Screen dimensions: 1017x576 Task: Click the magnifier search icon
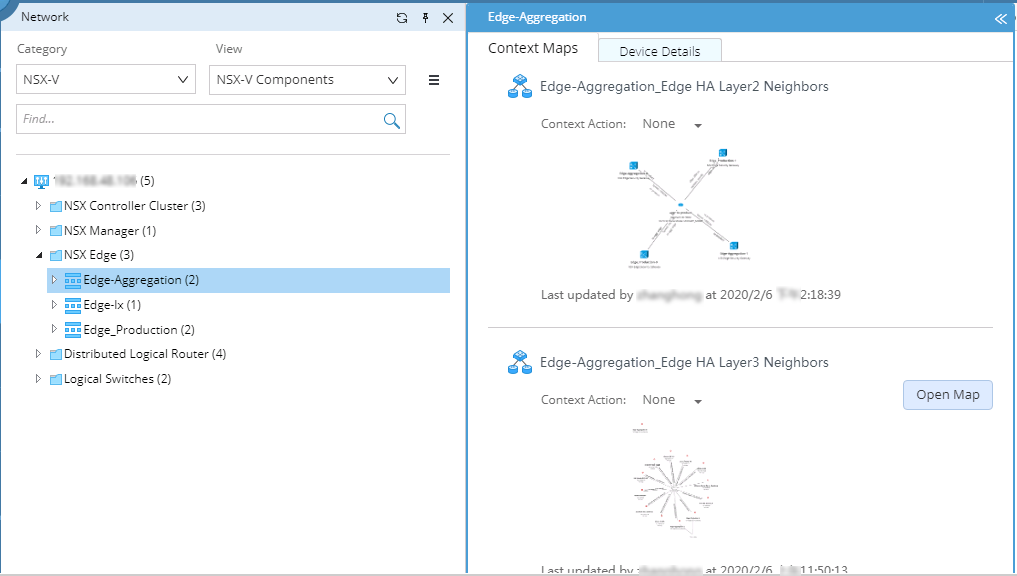click(391, 120)
